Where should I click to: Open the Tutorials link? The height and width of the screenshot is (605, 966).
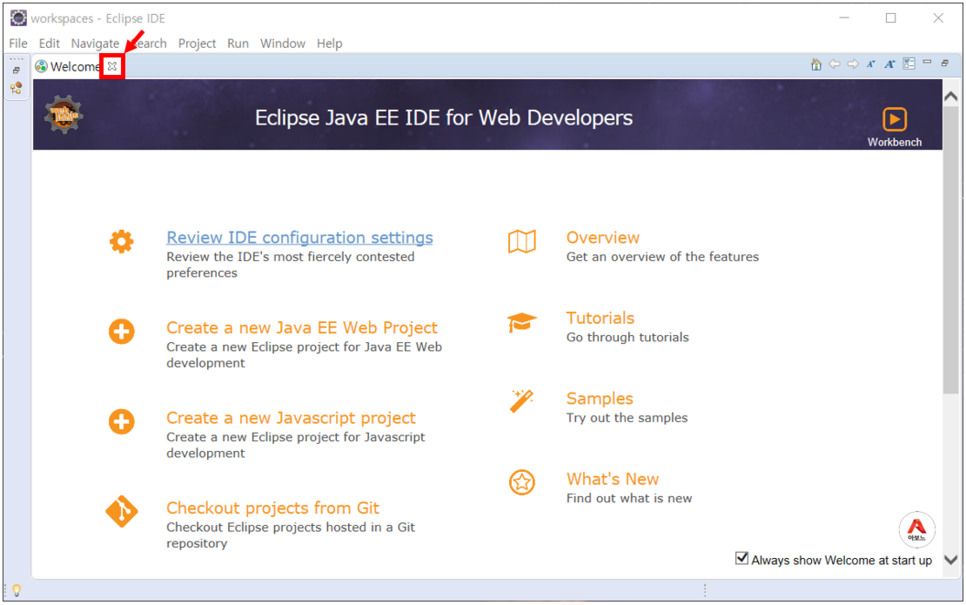click(x=600, y=319)
